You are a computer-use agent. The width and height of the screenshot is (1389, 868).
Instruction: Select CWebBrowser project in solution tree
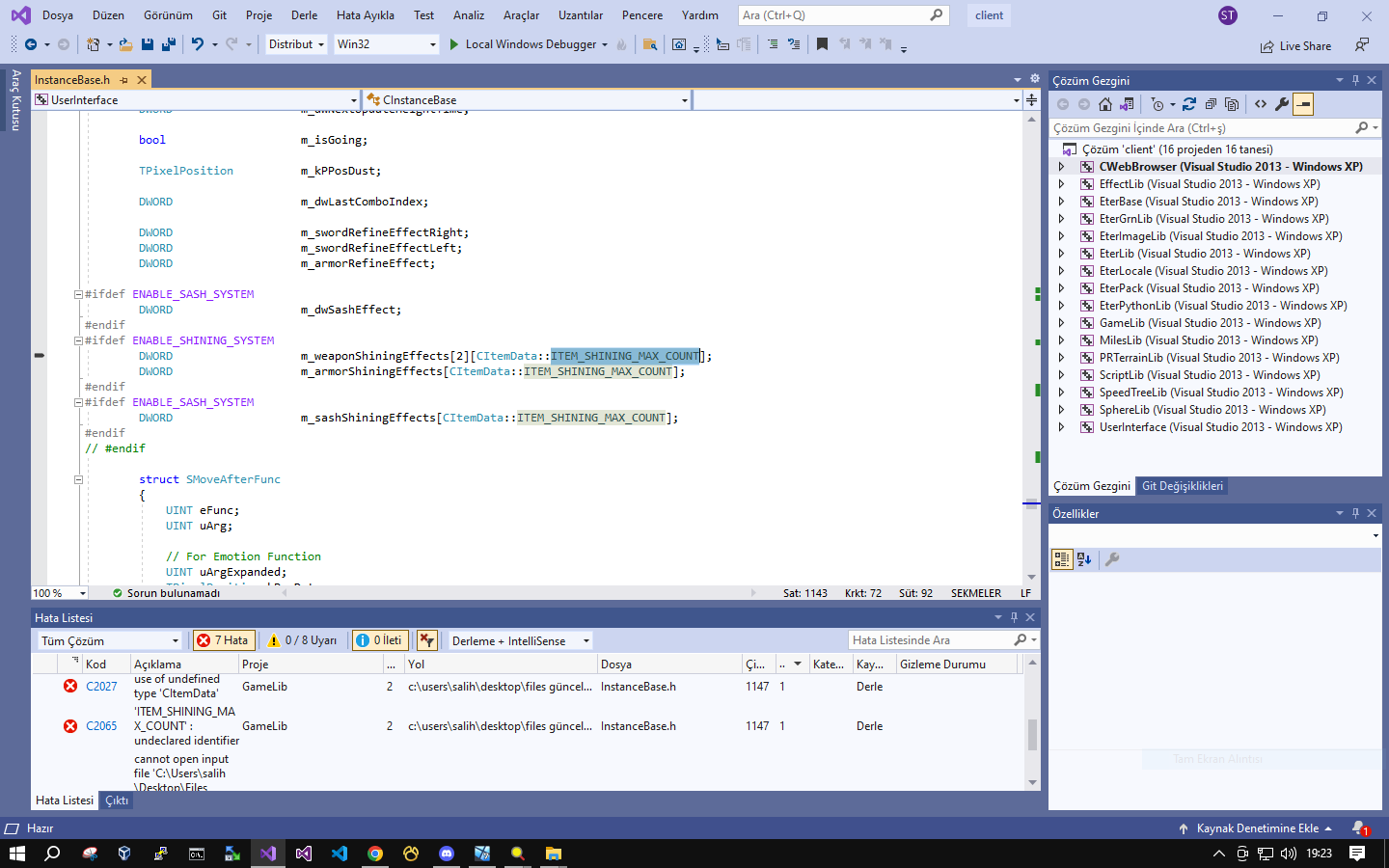tap(1231, 167)
